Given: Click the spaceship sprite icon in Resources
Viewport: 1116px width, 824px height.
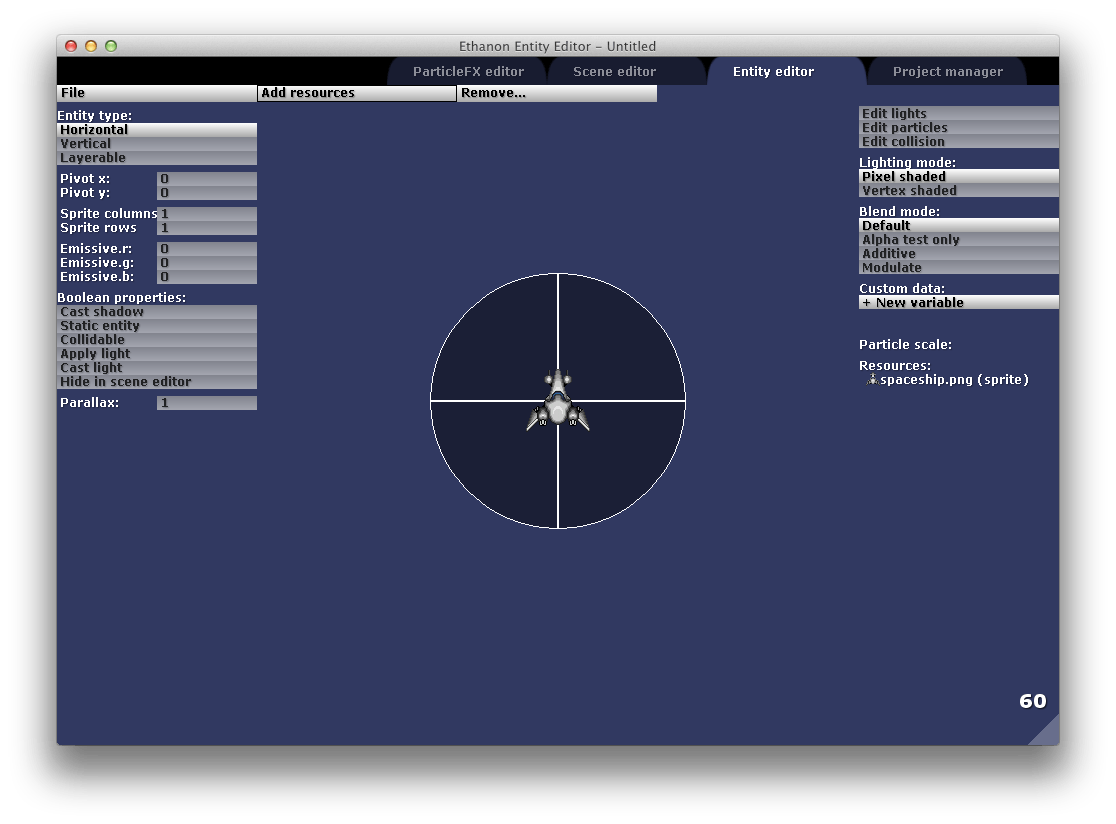Looking at the screenshot, I should click(x=871, y=380).
